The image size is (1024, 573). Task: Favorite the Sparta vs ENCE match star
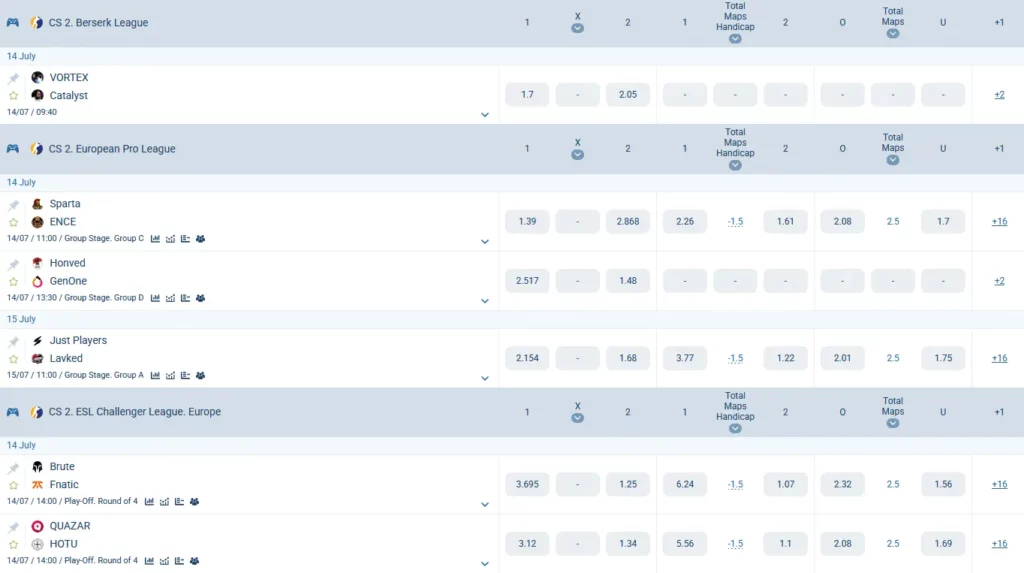pyautogui.click(x=13, y=223)
